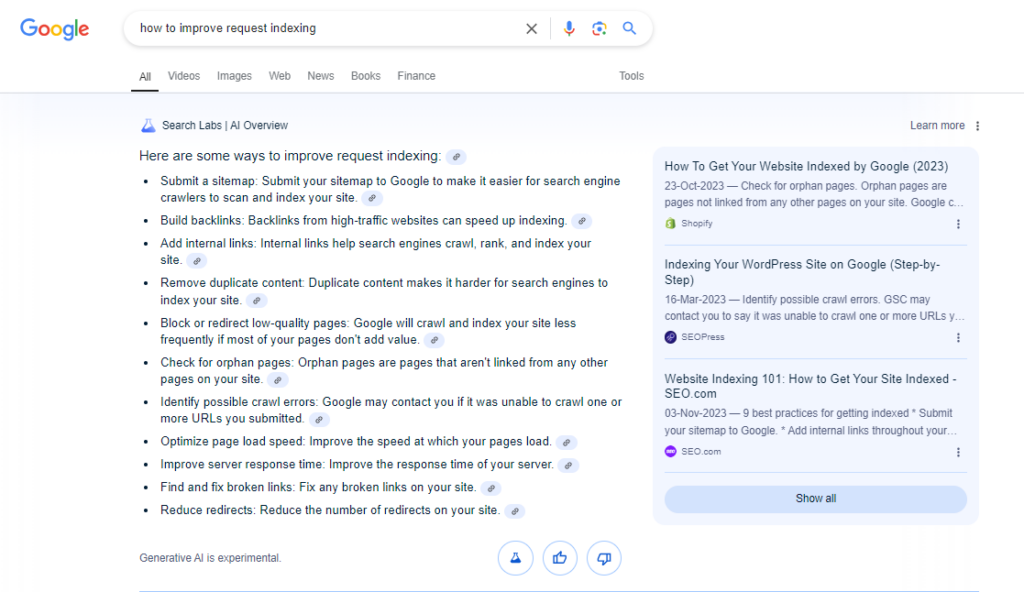Viewport: 1024px width, 592px height.
Task: Switch to the News tab
Action: (321, 76)
